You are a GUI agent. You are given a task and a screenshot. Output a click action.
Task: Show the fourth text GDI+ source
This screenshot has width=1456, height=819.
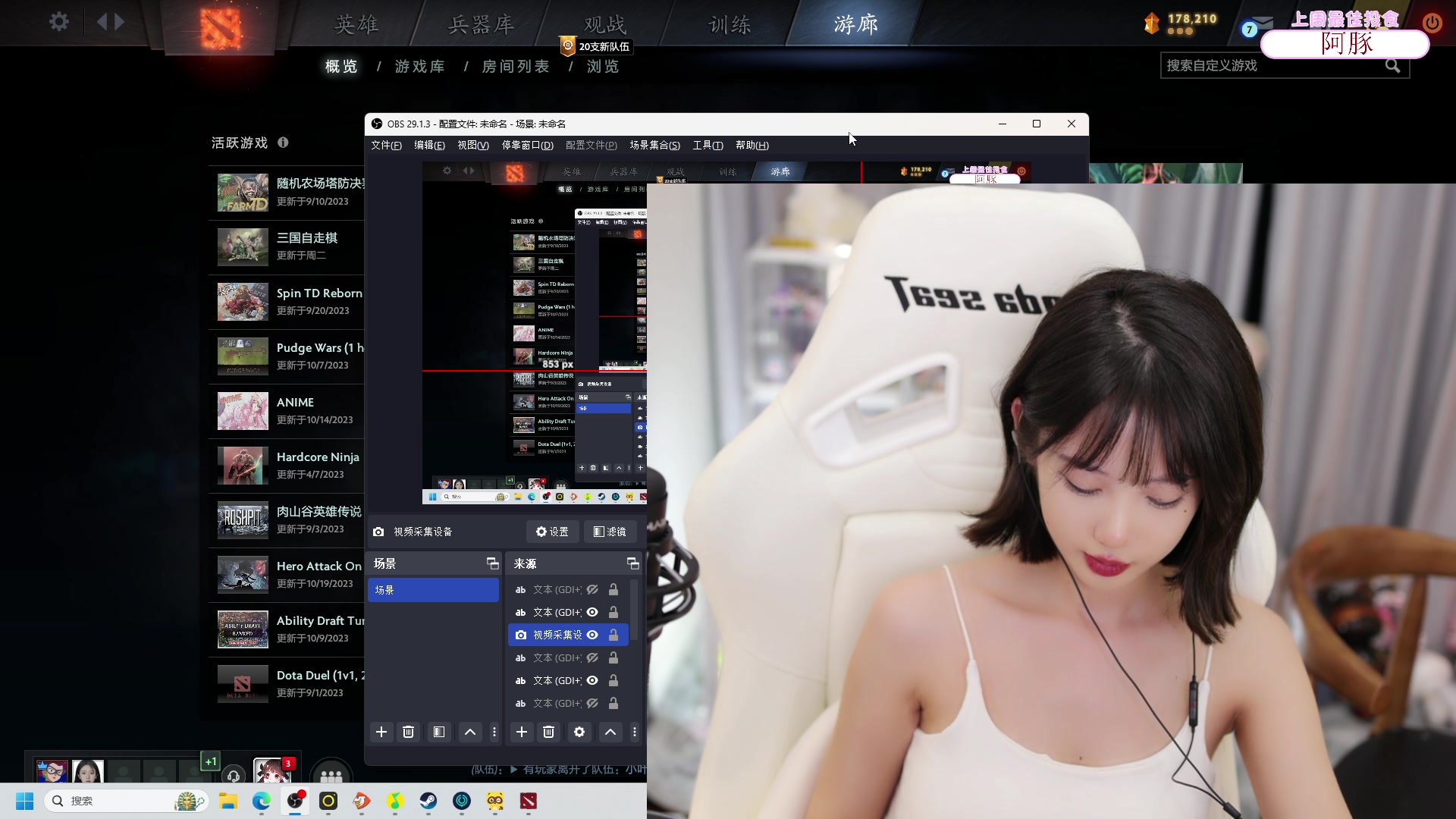click(592, 657)
